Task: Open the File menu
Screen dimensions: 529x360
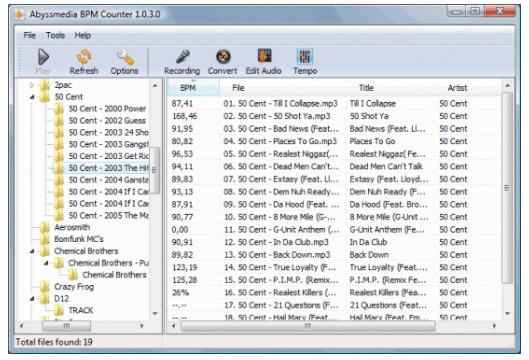Action: (29, 35)
